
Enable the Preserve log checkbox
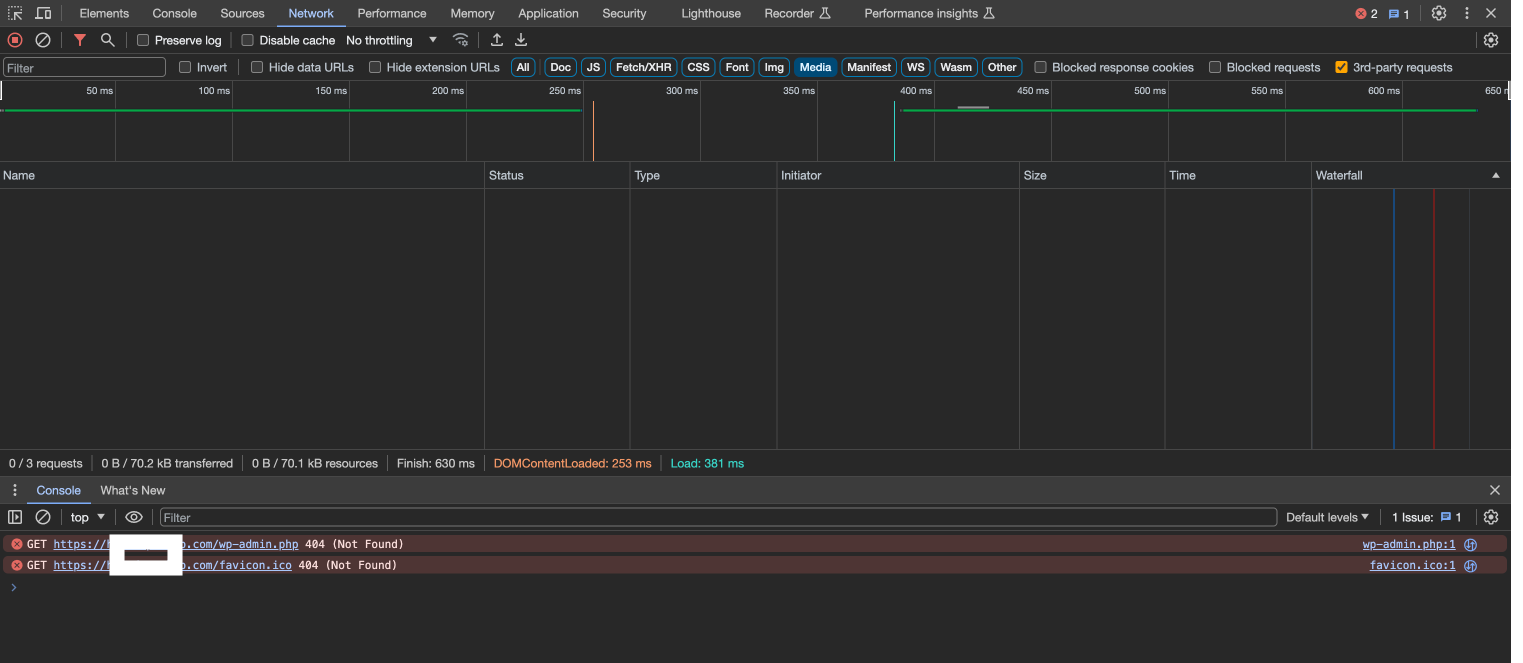click(143, 40)
